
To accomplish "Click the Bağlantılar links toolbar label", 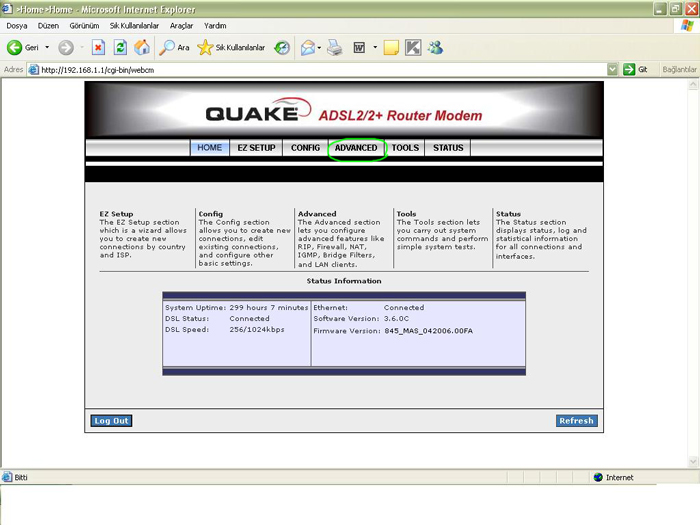I will point(679,70).
